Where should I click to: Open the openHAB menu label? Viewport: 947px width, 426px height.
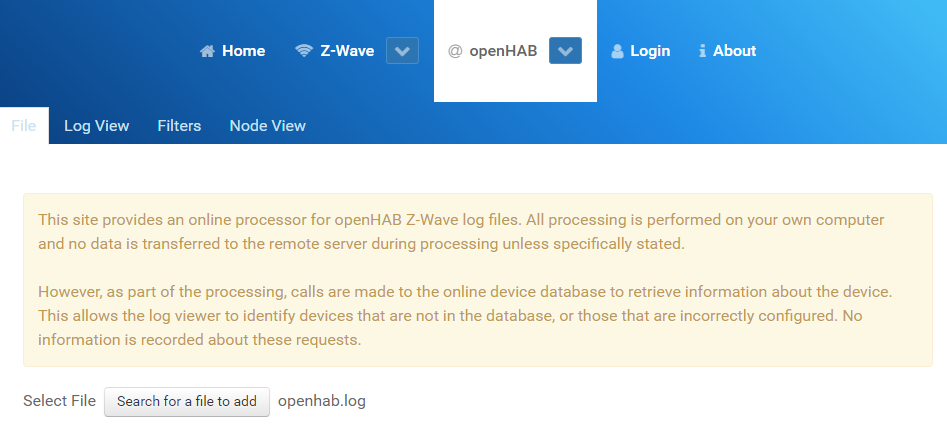(x=503, y=51)
